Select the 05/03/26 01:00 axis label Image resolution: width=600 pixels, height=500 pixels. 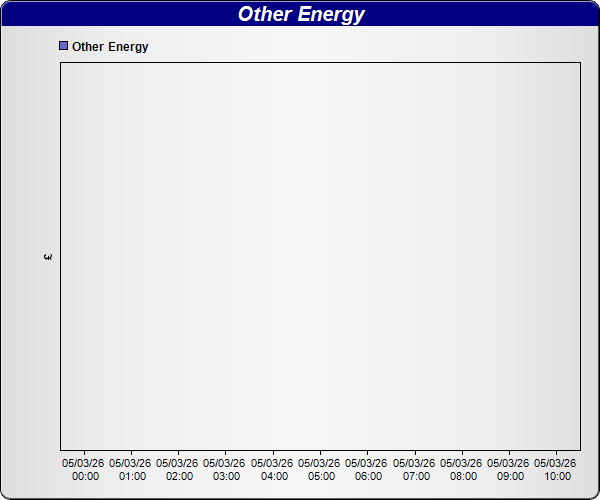click(x=131, y=470)
